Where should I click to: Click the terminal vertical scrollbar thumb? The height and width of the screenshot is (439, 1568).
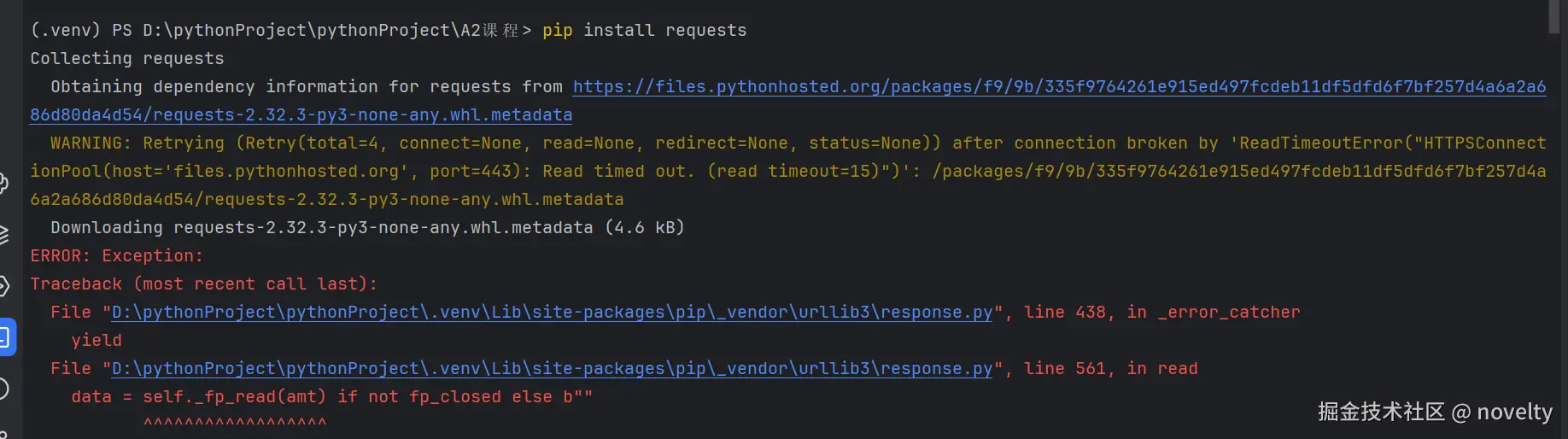coord(1553,16)
